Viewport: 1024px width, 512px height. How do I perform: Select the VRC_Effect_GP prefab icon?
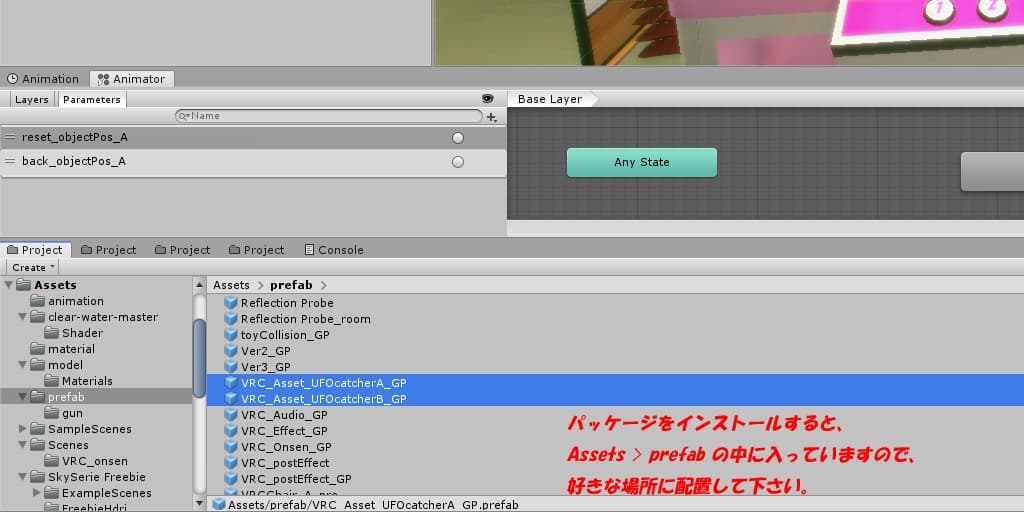(x=231, y=431)
